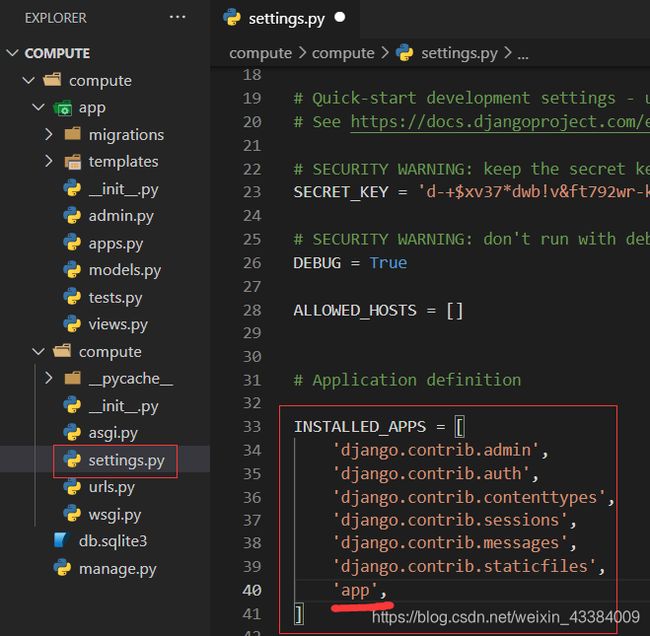
Task: Collapse the app folder chevron
Action: [38, 107]
